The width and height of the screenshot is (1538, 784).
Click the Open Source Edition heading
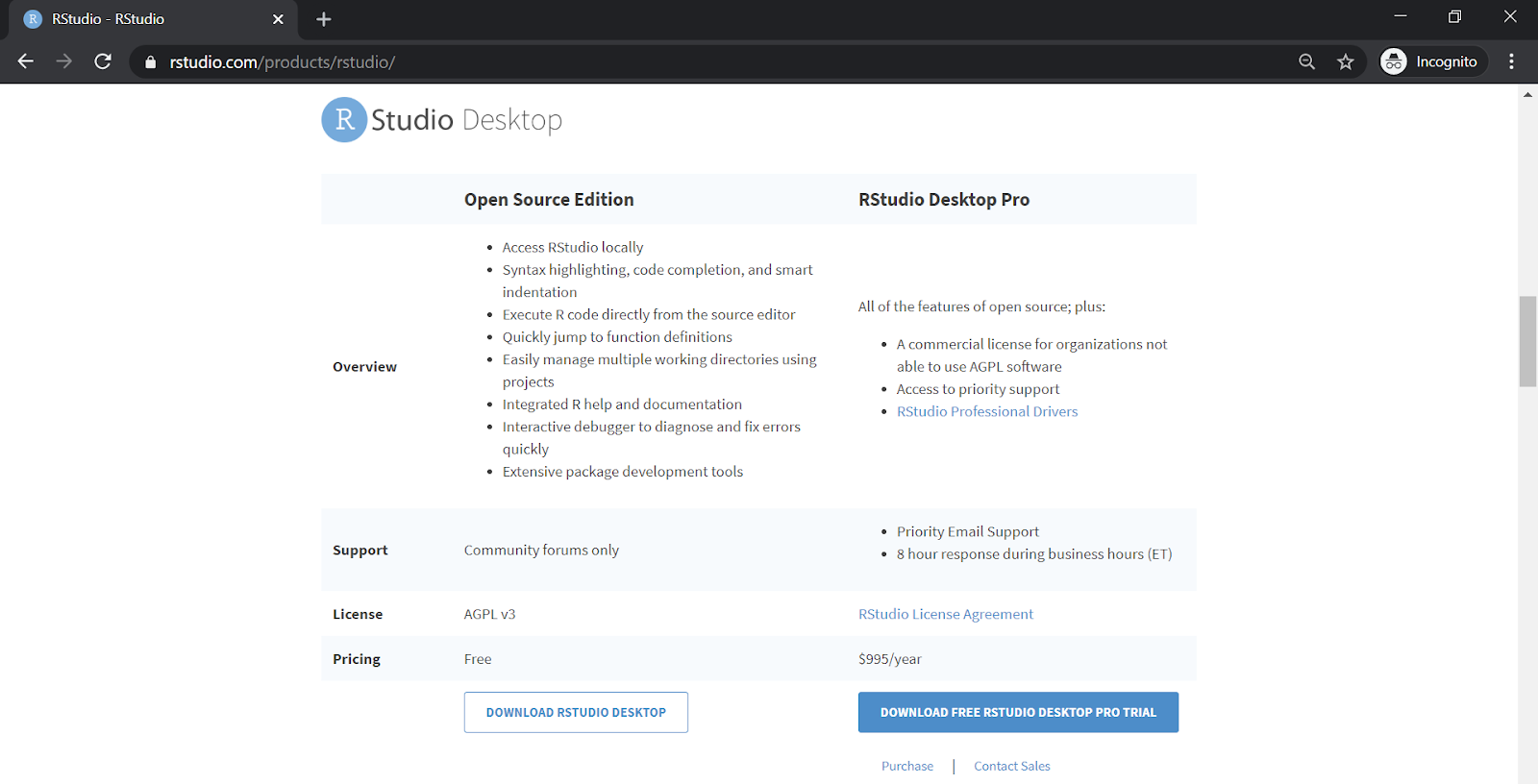[549, 200]
